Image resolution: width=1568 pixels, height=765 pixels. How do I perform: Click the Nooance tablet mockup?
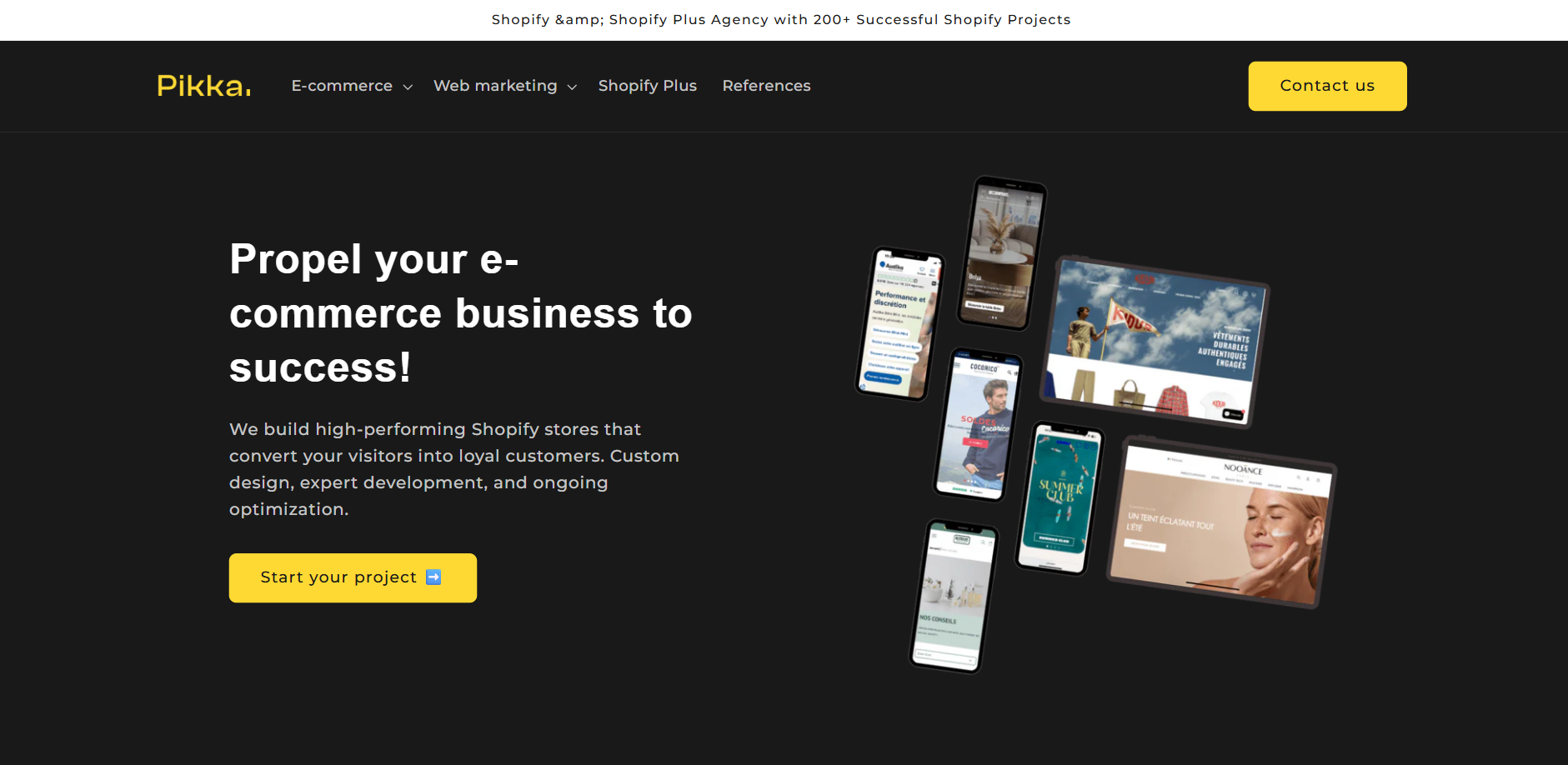[1221, 521]
